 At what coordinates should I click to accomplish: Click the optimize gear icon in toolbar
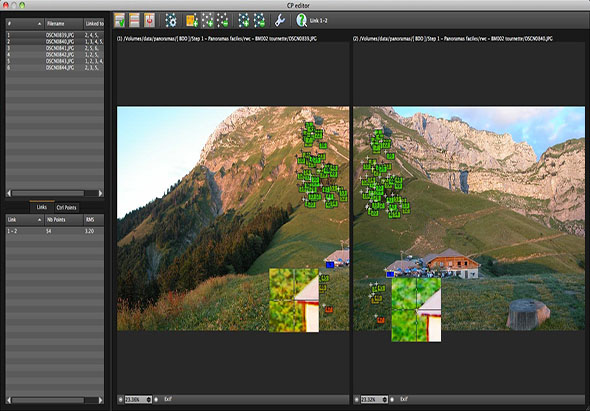pyautogui.click(x=170, y=20)
